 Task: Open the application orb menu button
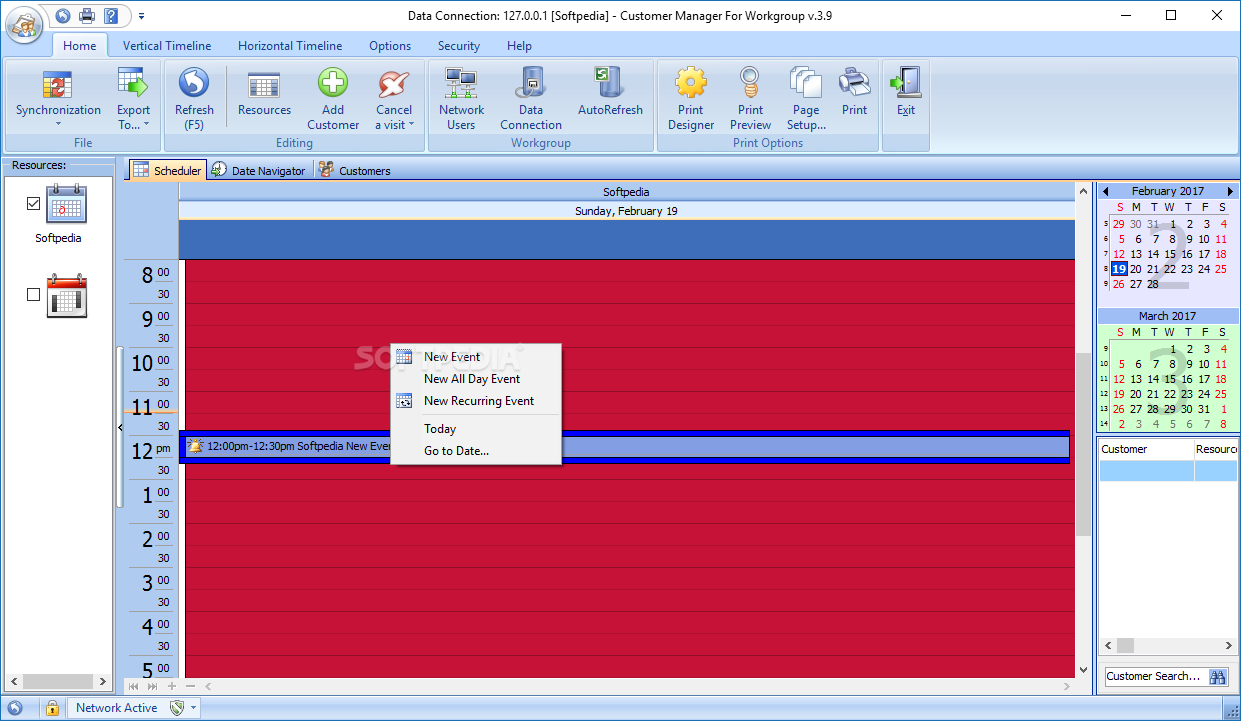pos(25,24)
